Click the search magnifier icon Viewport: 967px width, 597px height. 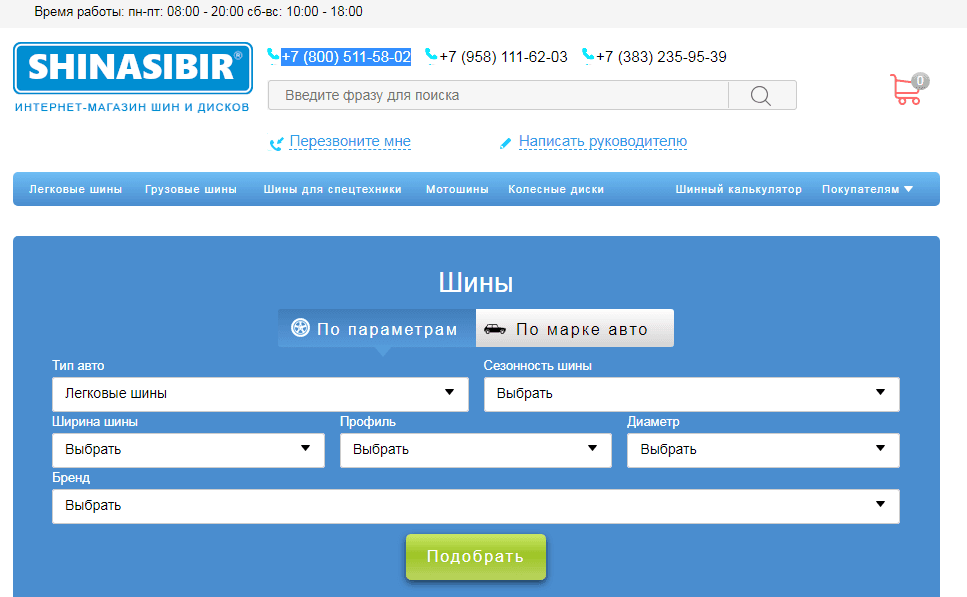(x=761, y=95)
